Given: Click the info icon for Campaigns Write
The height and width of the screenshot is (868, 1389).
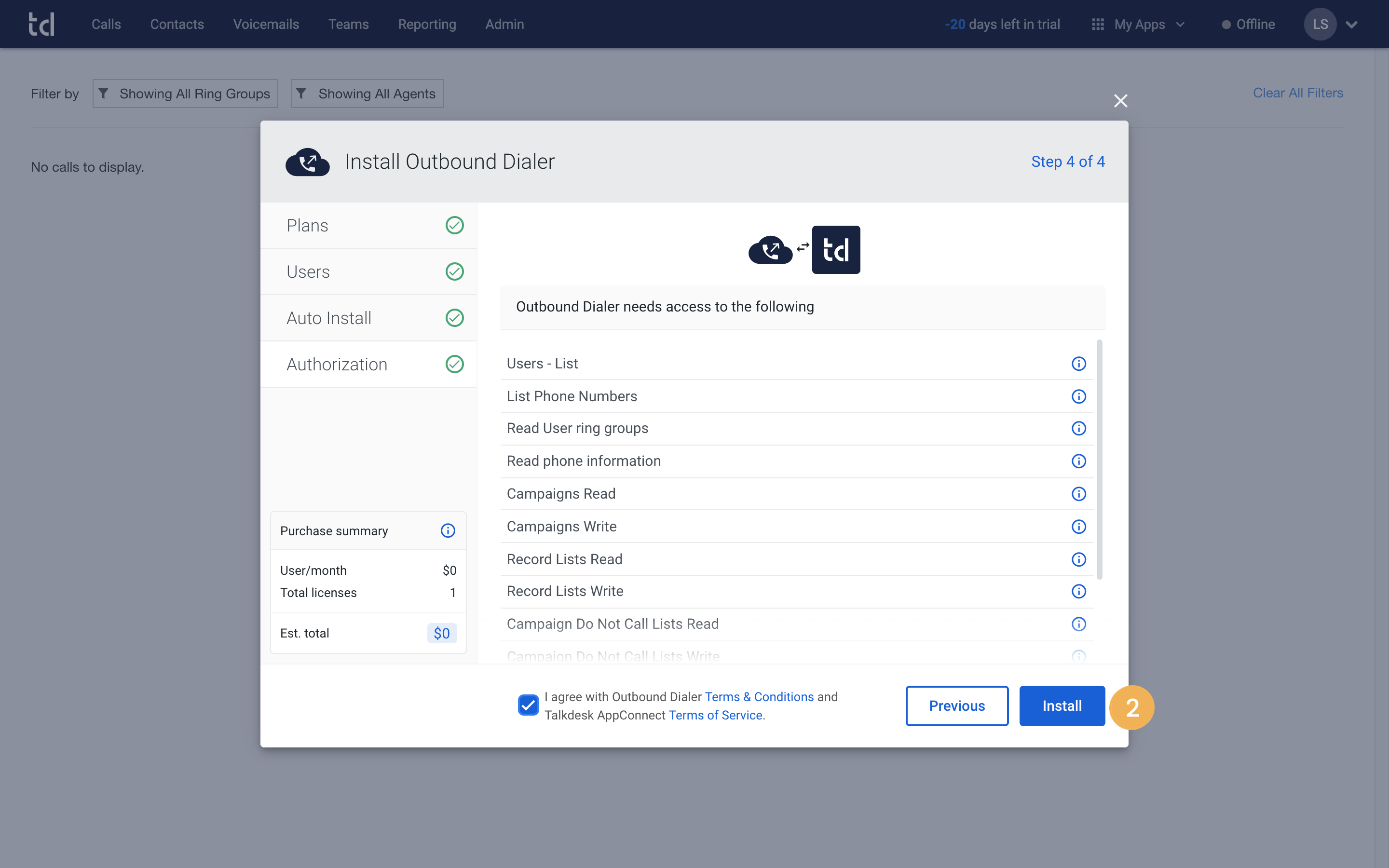Looking at the screenshot, I should click(1079, 527).
